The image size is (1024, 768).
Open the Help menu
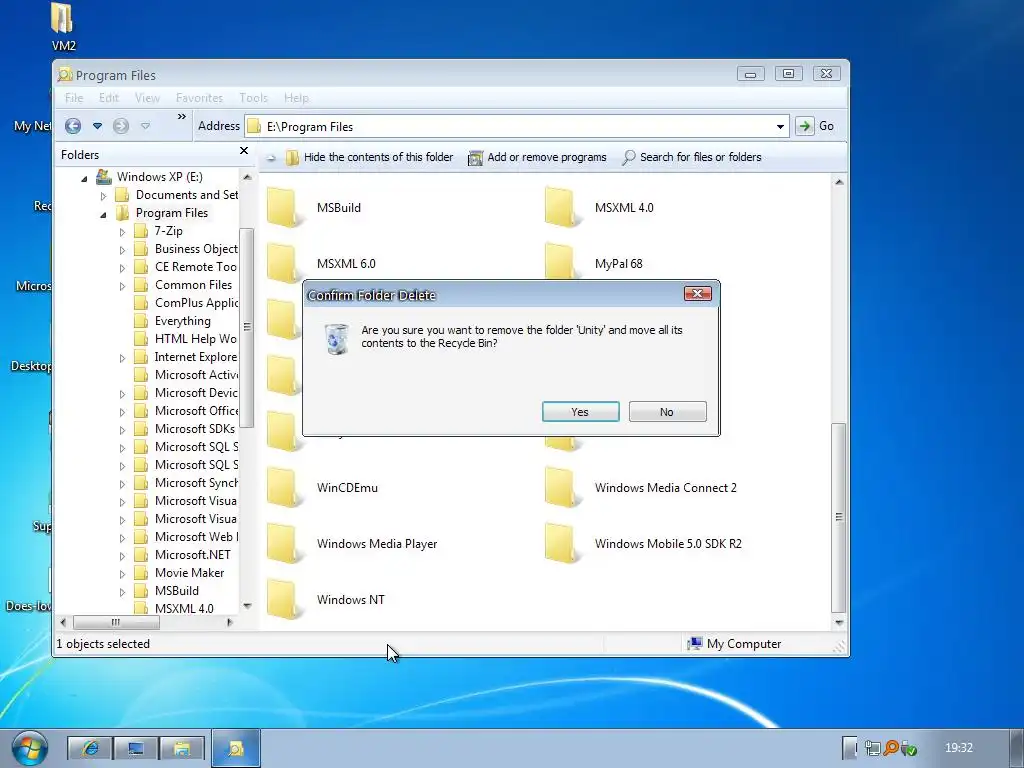coord(296,98)
